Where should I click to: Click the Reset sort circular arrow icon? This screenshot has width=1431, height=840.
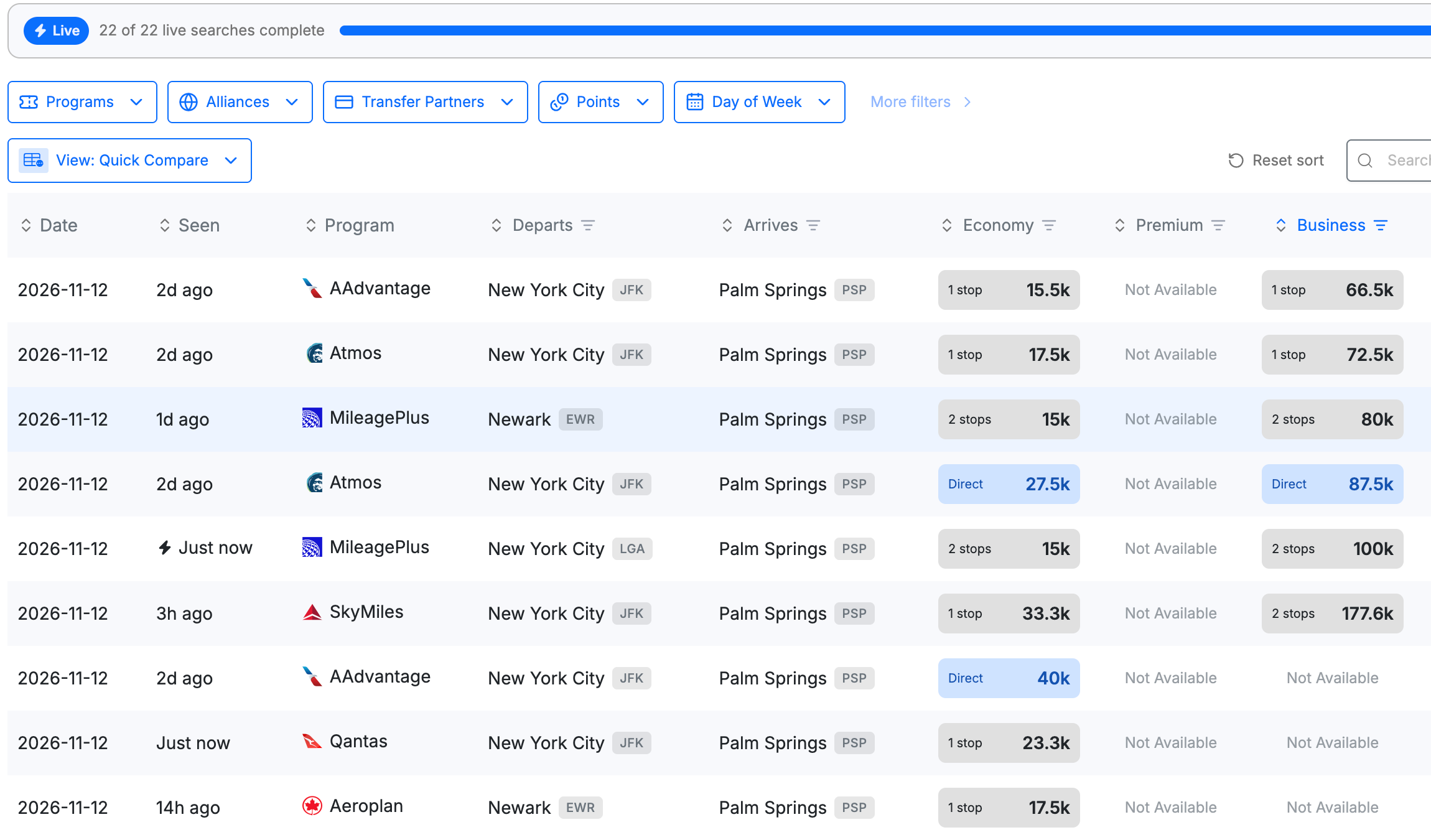point(1236,161)
